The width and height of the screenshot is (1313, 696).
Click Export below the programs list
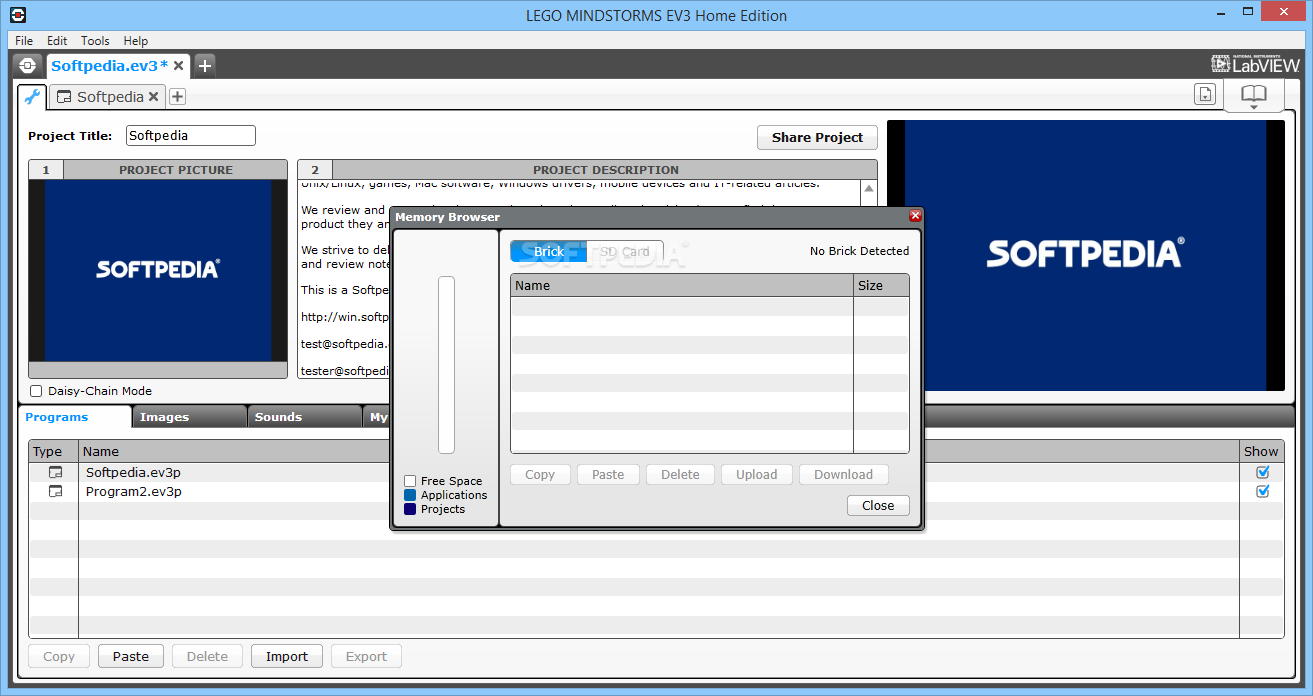pos(366,657)
